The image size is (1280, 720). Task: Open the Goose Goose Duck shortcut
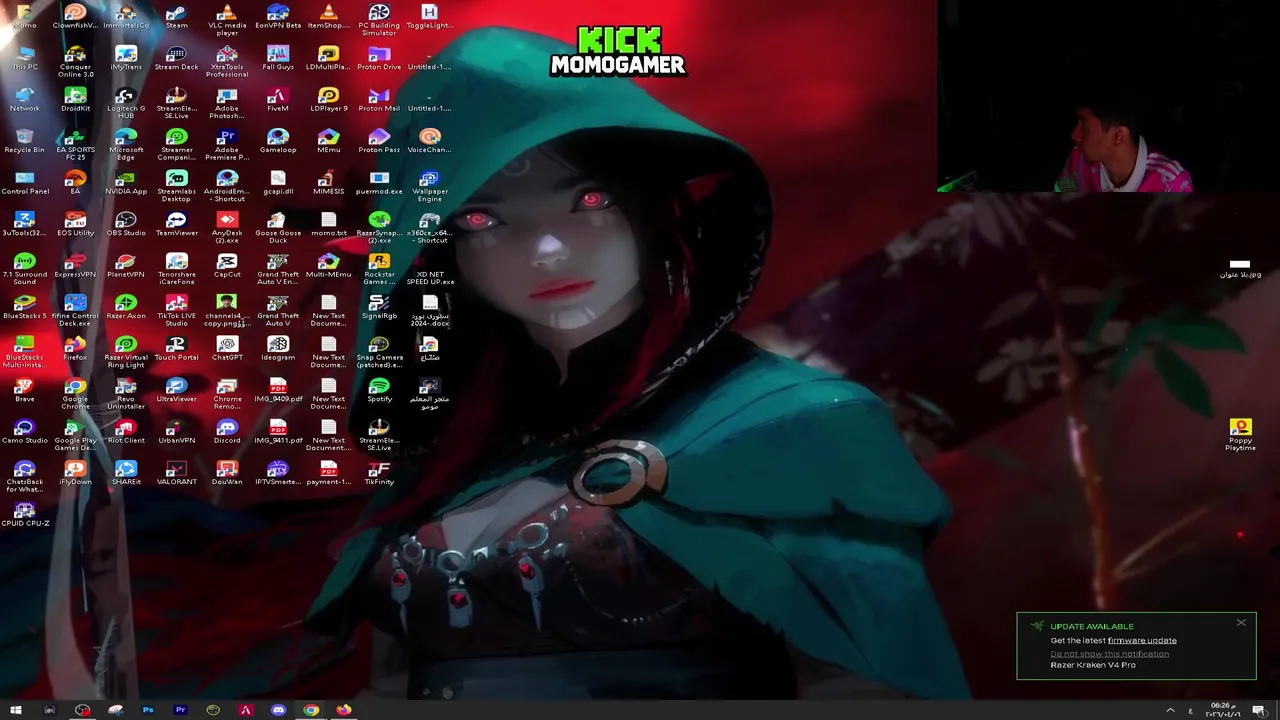click(x=278, y=228)
